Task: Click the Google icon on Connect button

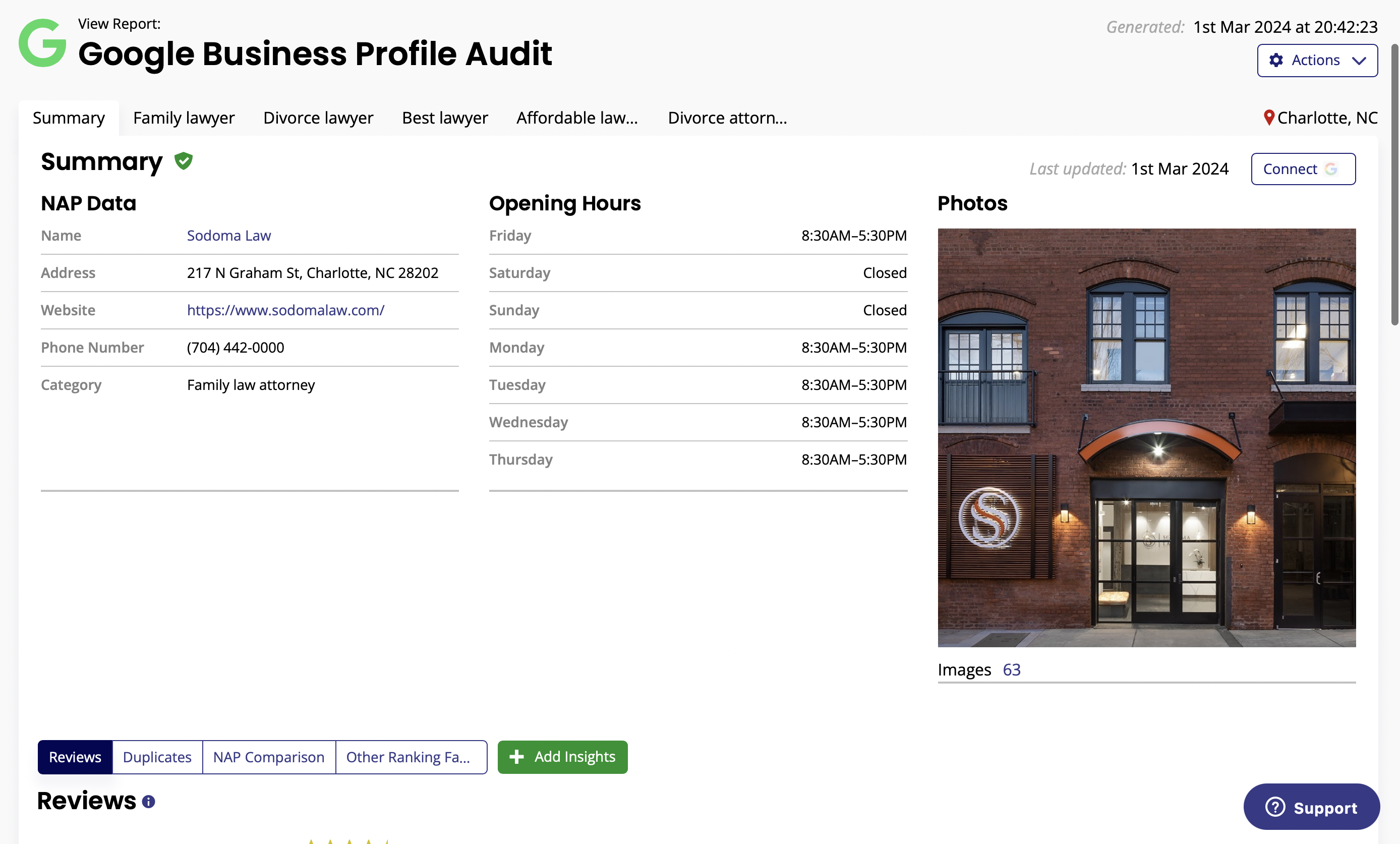Action: click(x=1331, y=170)
